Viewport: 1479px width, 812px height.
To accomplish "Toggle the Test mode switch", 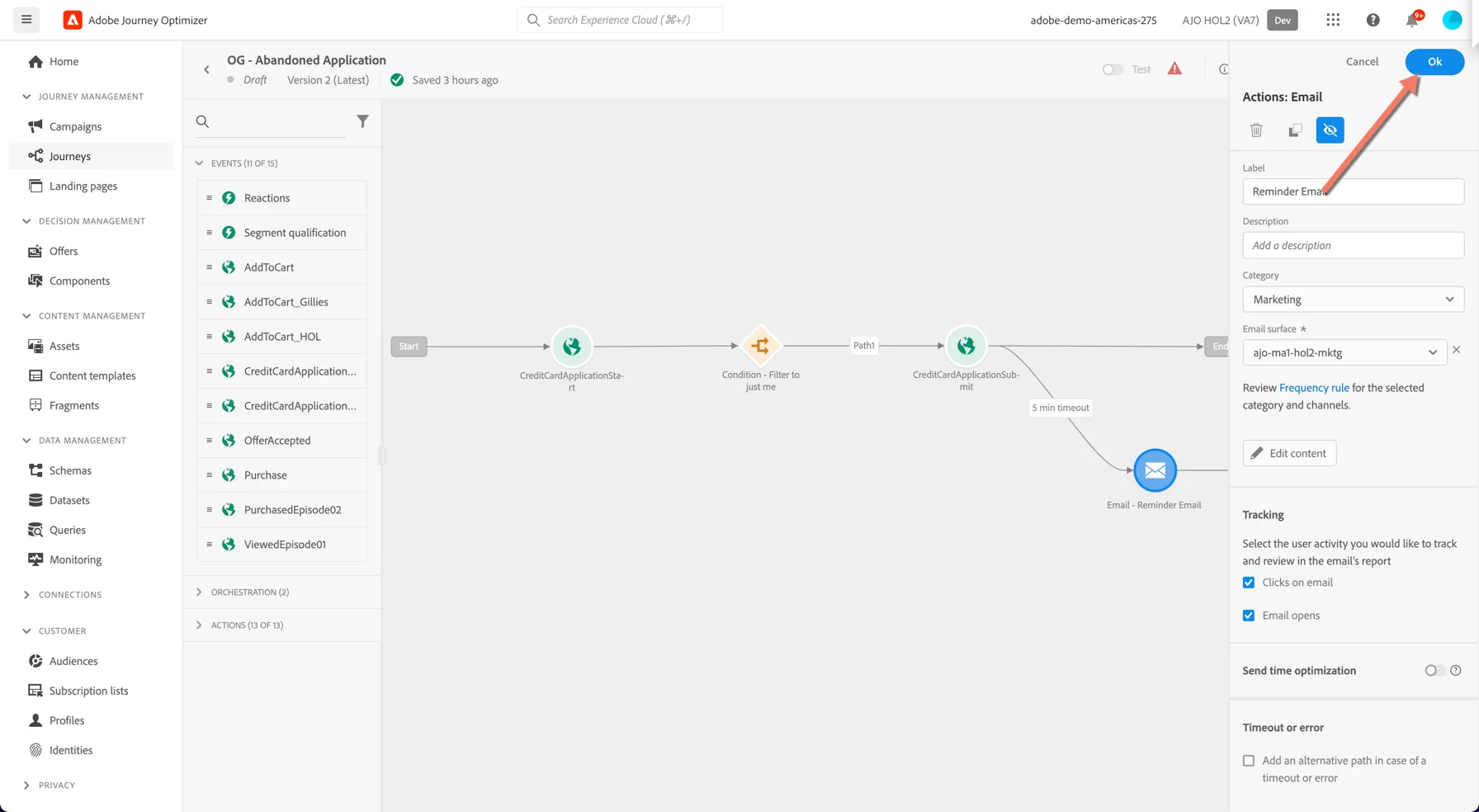I will (x=1113, y=69).
